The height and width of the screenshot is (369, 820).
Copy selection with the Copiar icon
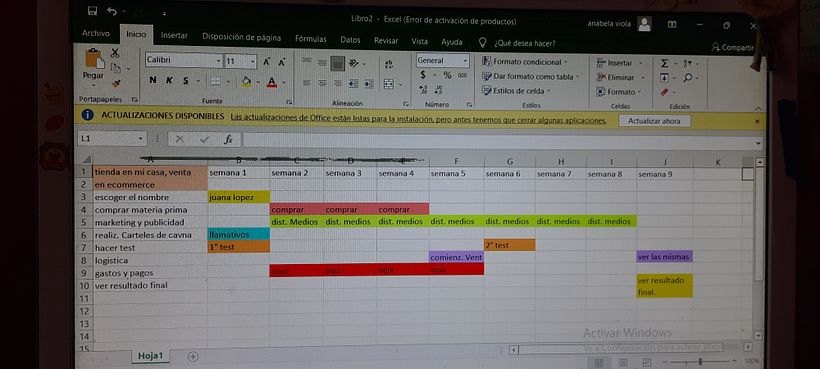point(115,68)
